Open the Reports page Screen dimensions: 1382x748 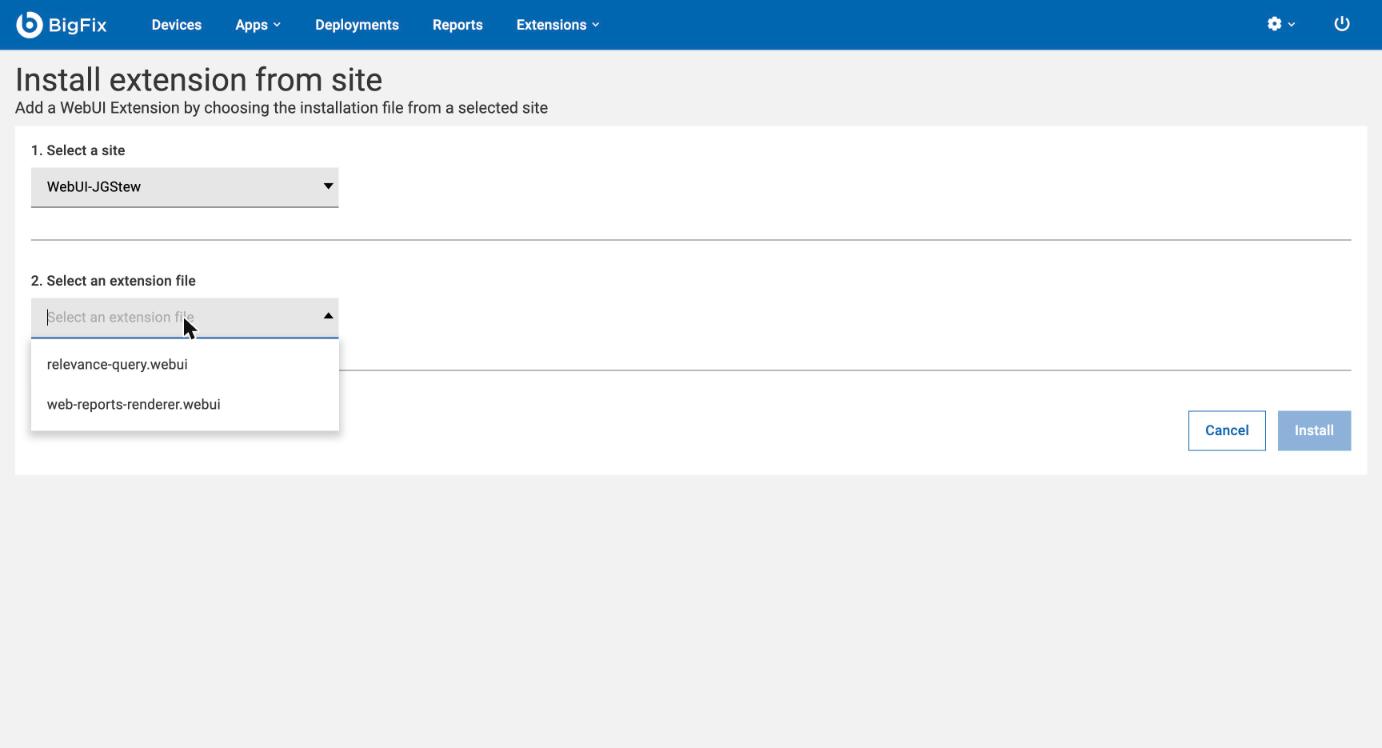click(x=458, y=25)
